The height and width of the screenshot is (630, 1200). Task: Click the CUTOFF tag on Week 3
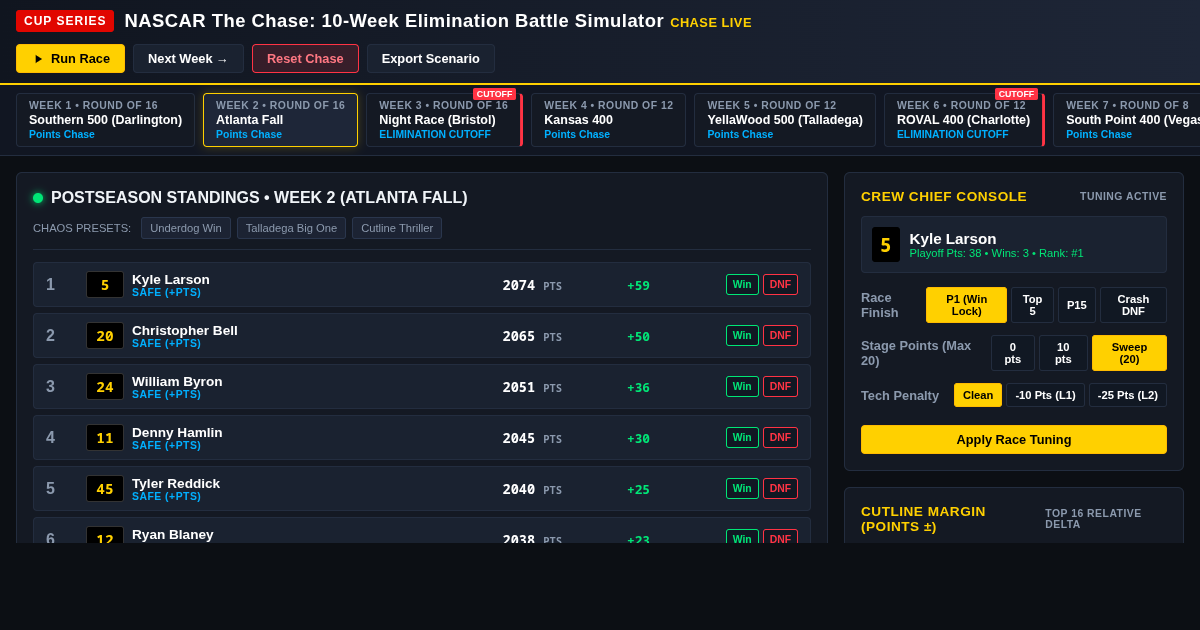pos(494,94)
